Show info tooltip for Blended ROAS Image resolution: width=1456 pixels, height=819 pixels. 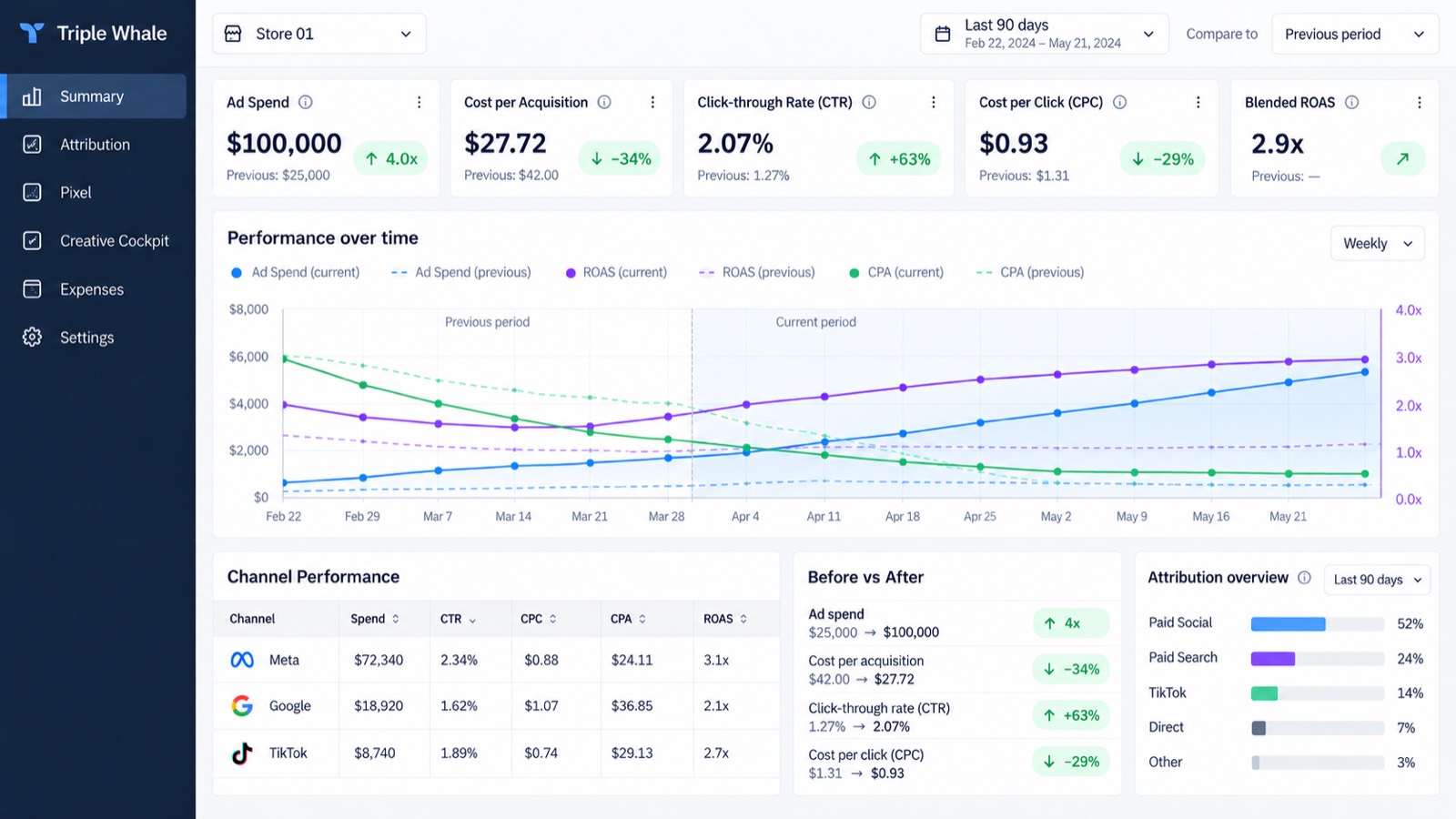pos(1351,103)
